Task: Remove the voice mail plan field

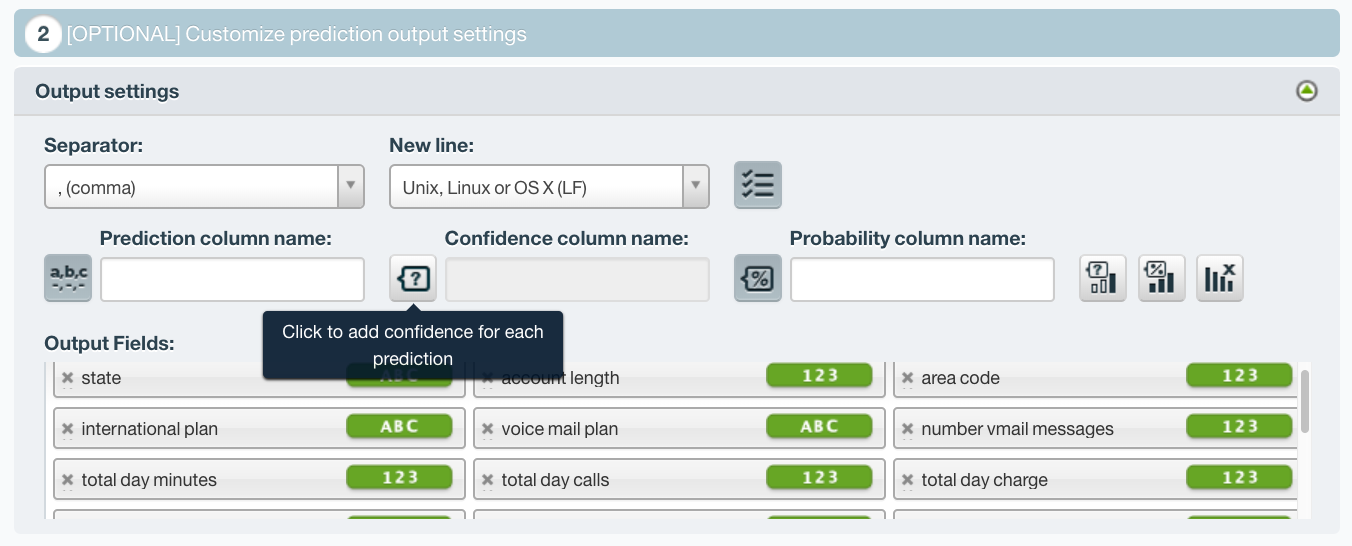Action: point(487,429)
